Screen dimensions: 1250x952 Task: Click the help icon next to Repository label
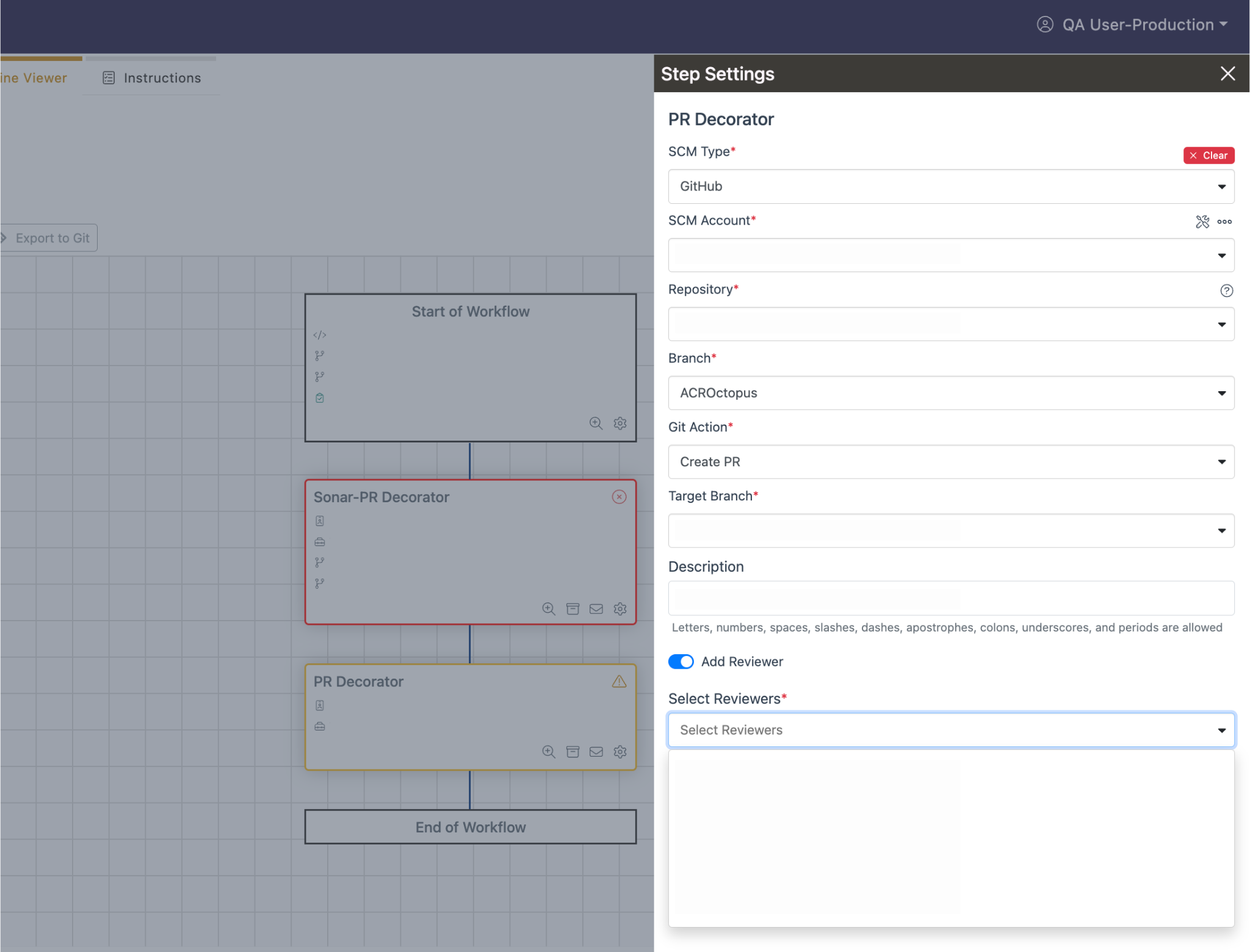pos(1227,290)
